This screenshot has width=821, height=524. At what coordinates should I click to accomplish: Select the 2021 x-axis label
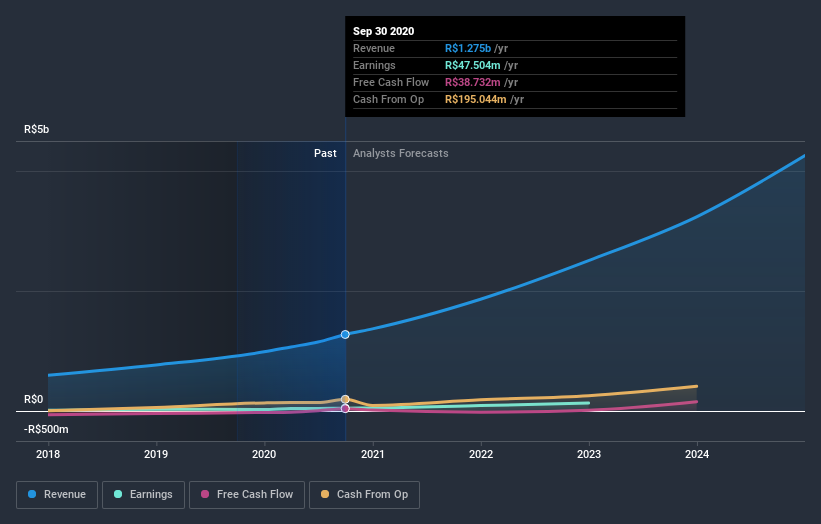(x=372, y=454)
